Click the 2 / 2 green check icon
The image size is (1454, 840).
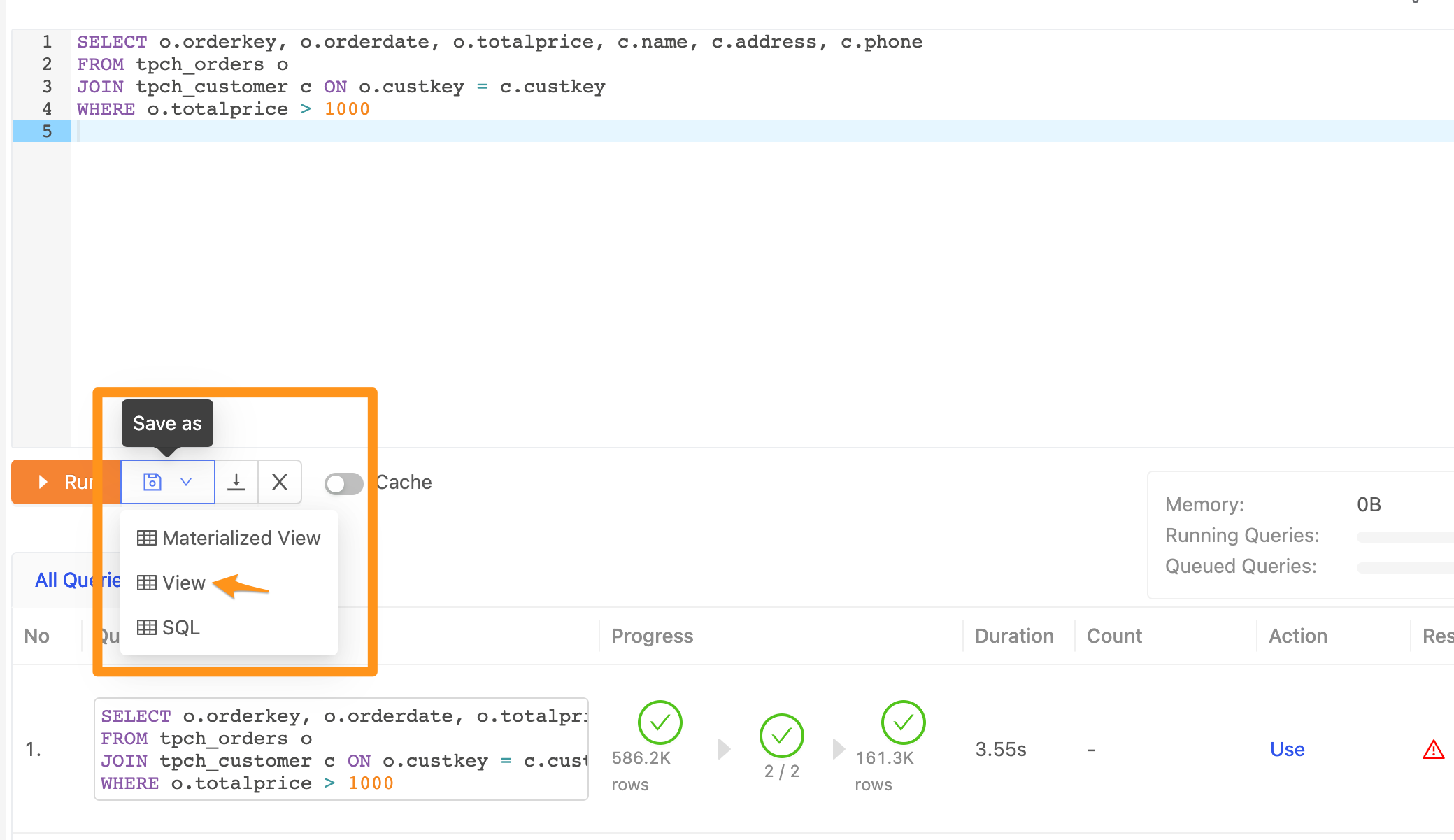pyautogui.click(x=781, y=735)
